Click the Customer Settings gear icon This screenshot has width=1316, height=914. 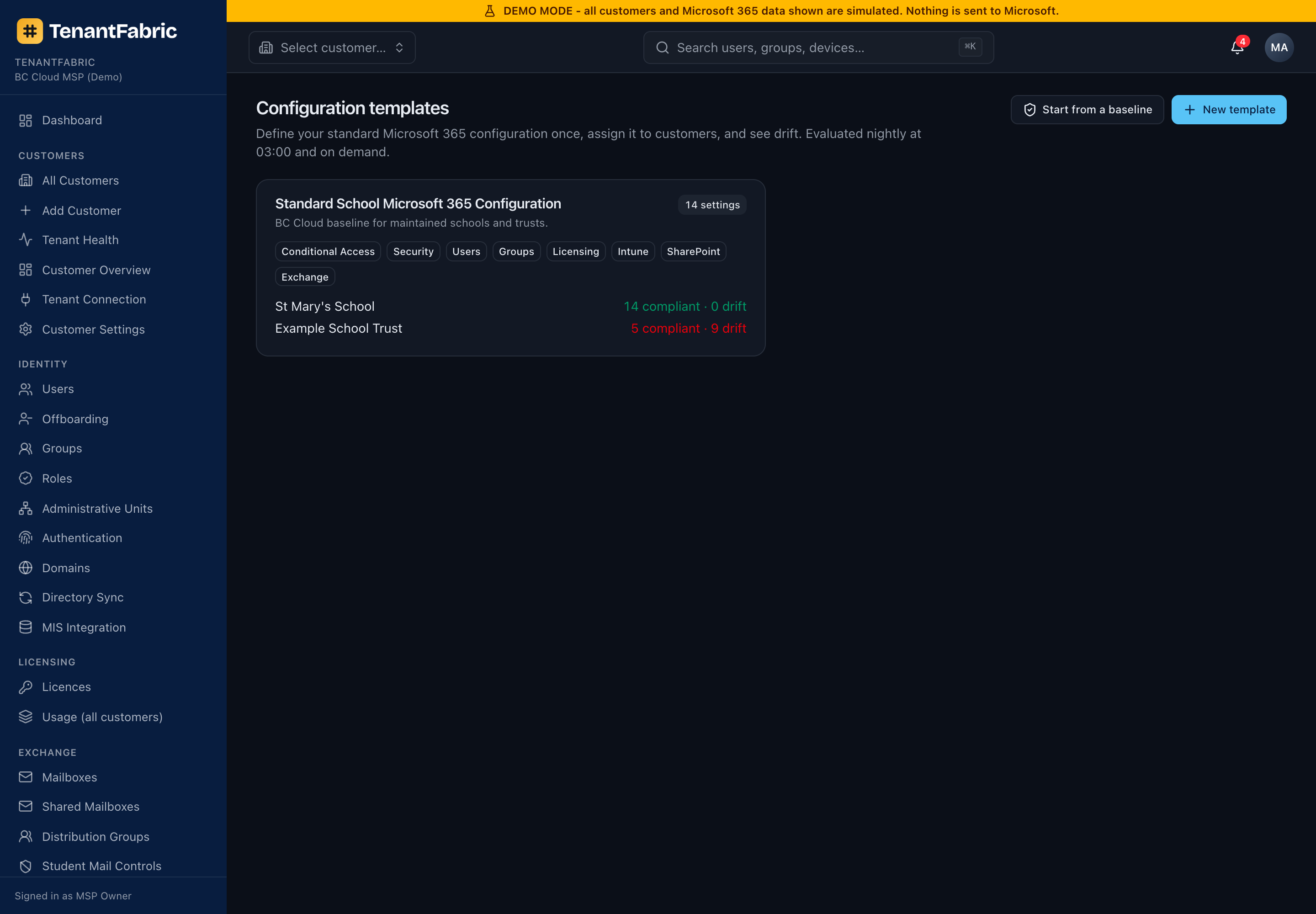coord(25,329)
